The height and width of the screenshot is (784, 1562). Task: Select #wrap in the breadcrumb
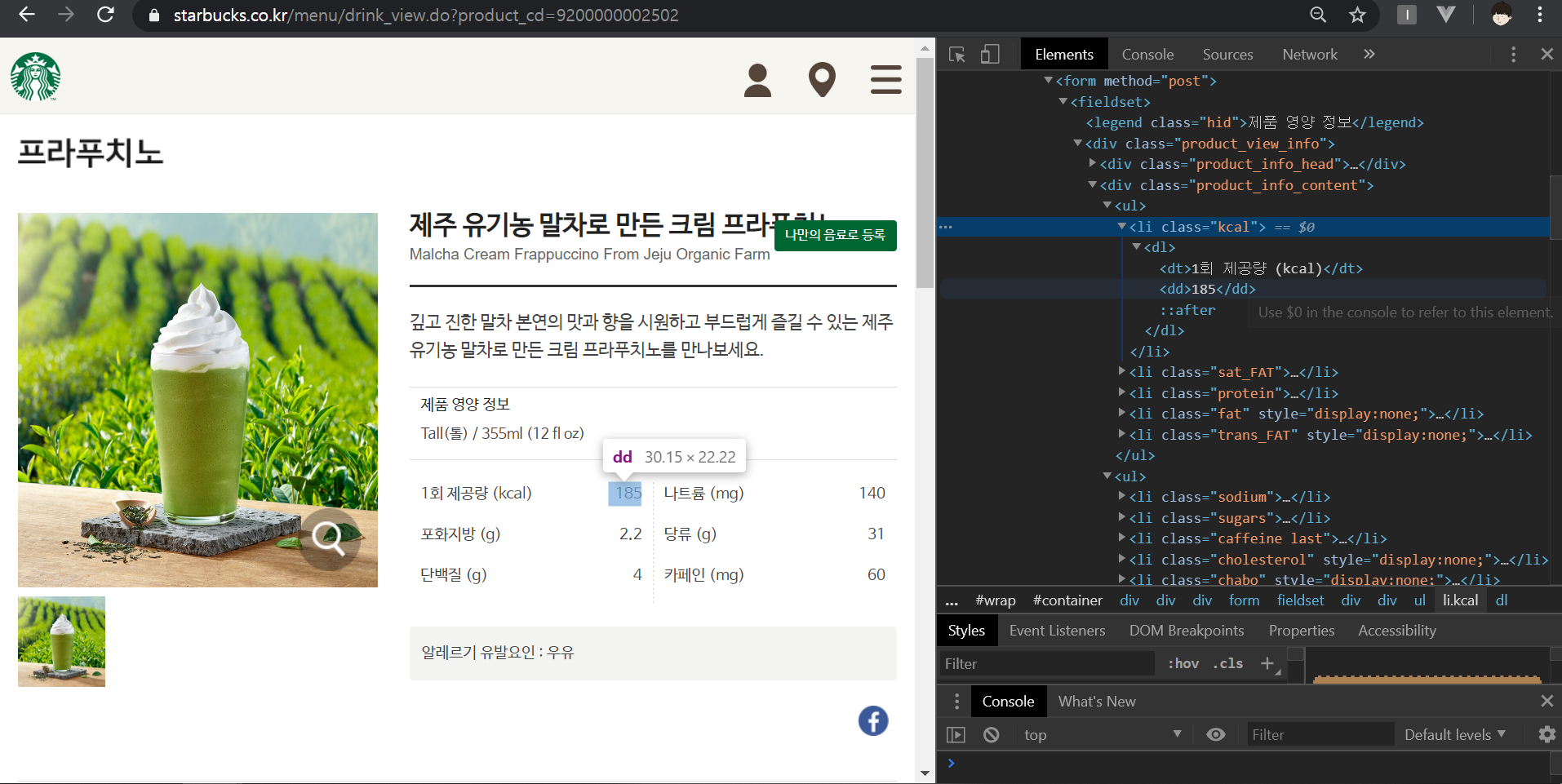(x=996, y=600)
